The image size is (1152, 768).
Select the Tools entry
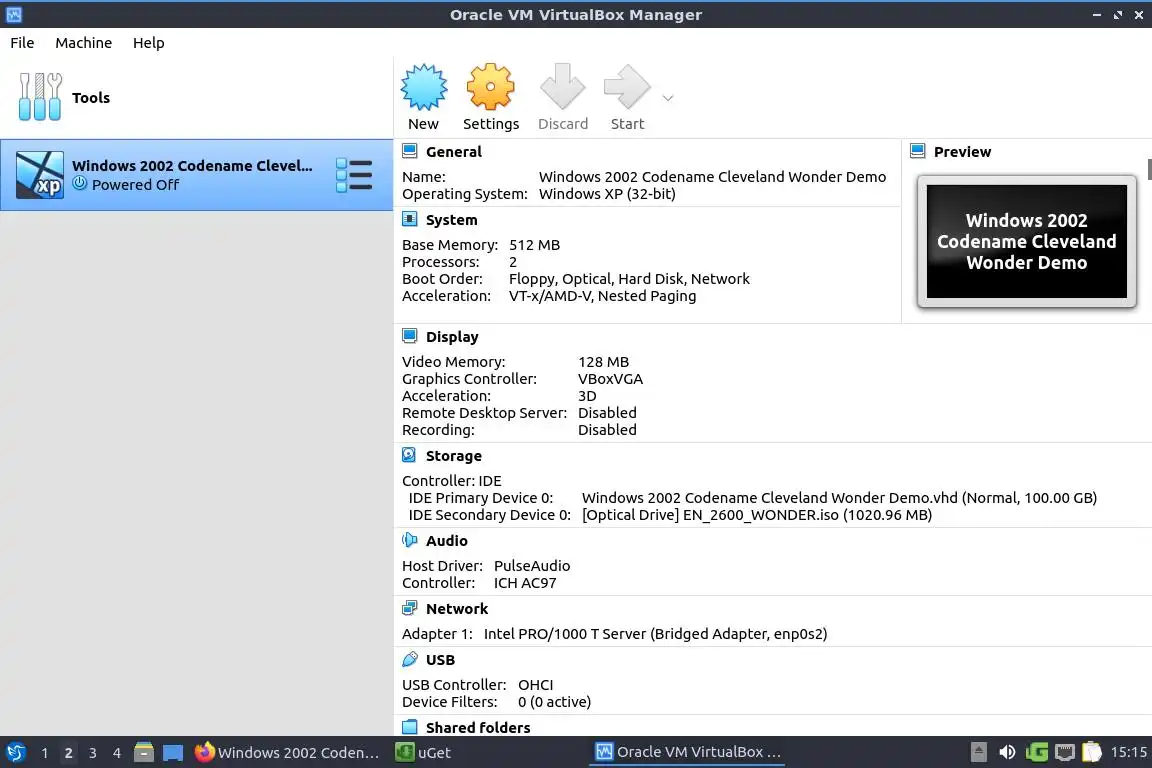tap(196, 98)
